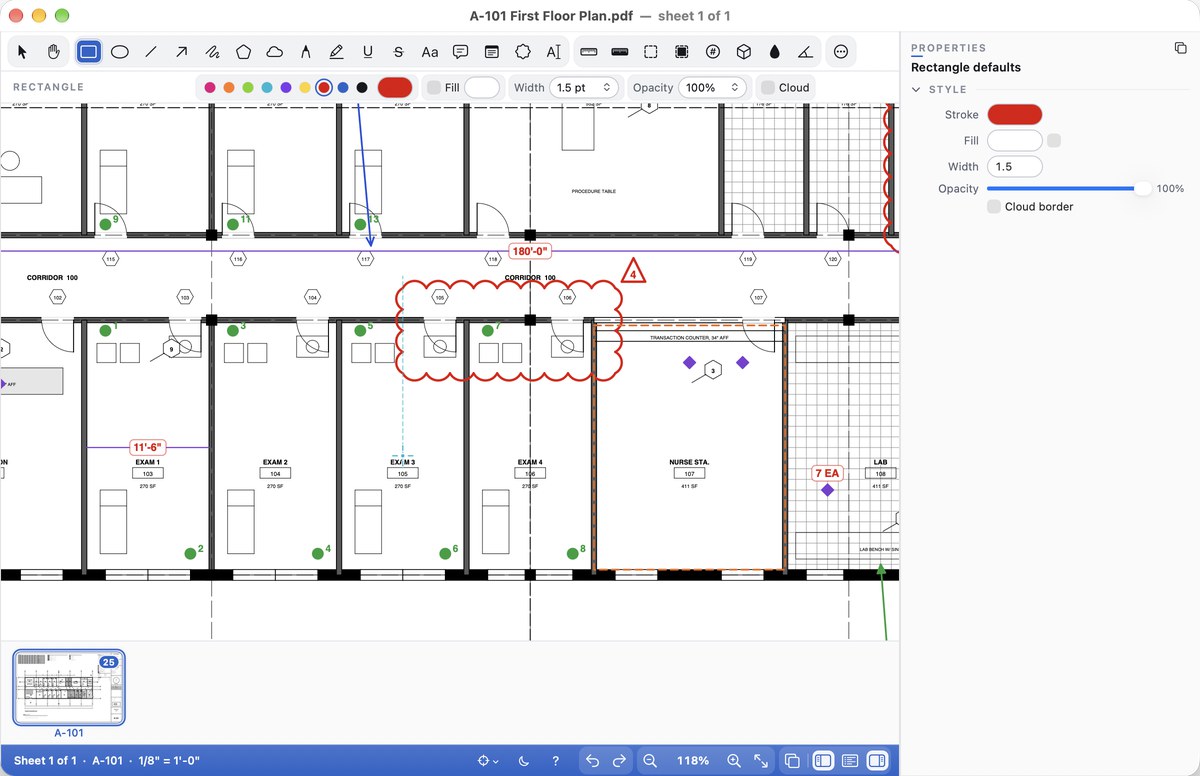Activate the hand pan tool
Screen dimensions: 1200x776
click(x=54, y=52)
